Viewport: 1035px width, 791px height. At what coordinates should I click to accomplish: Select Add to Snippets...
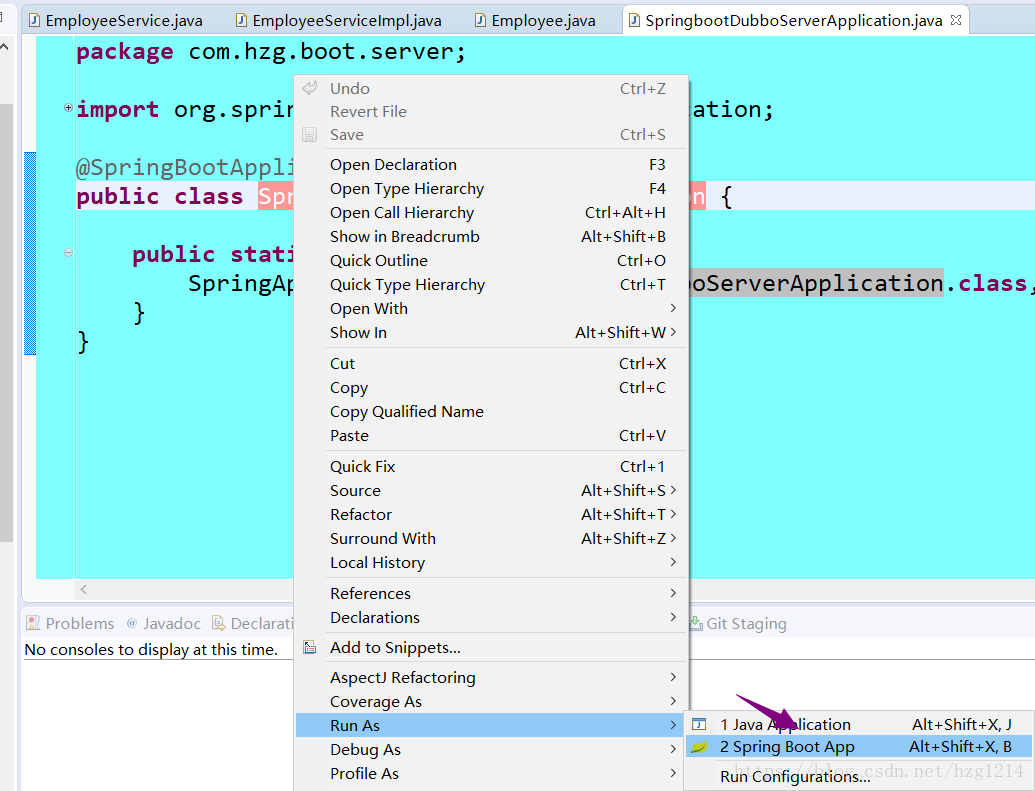(x=492, y=648)
